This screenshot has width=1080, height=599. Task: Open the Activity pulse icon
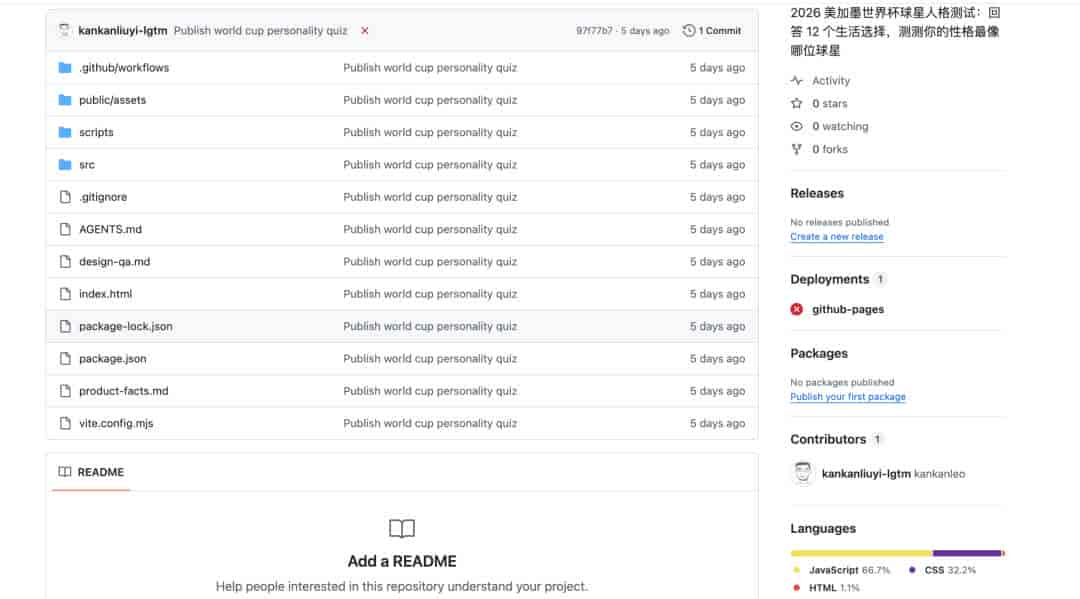(x=797, y=81)
